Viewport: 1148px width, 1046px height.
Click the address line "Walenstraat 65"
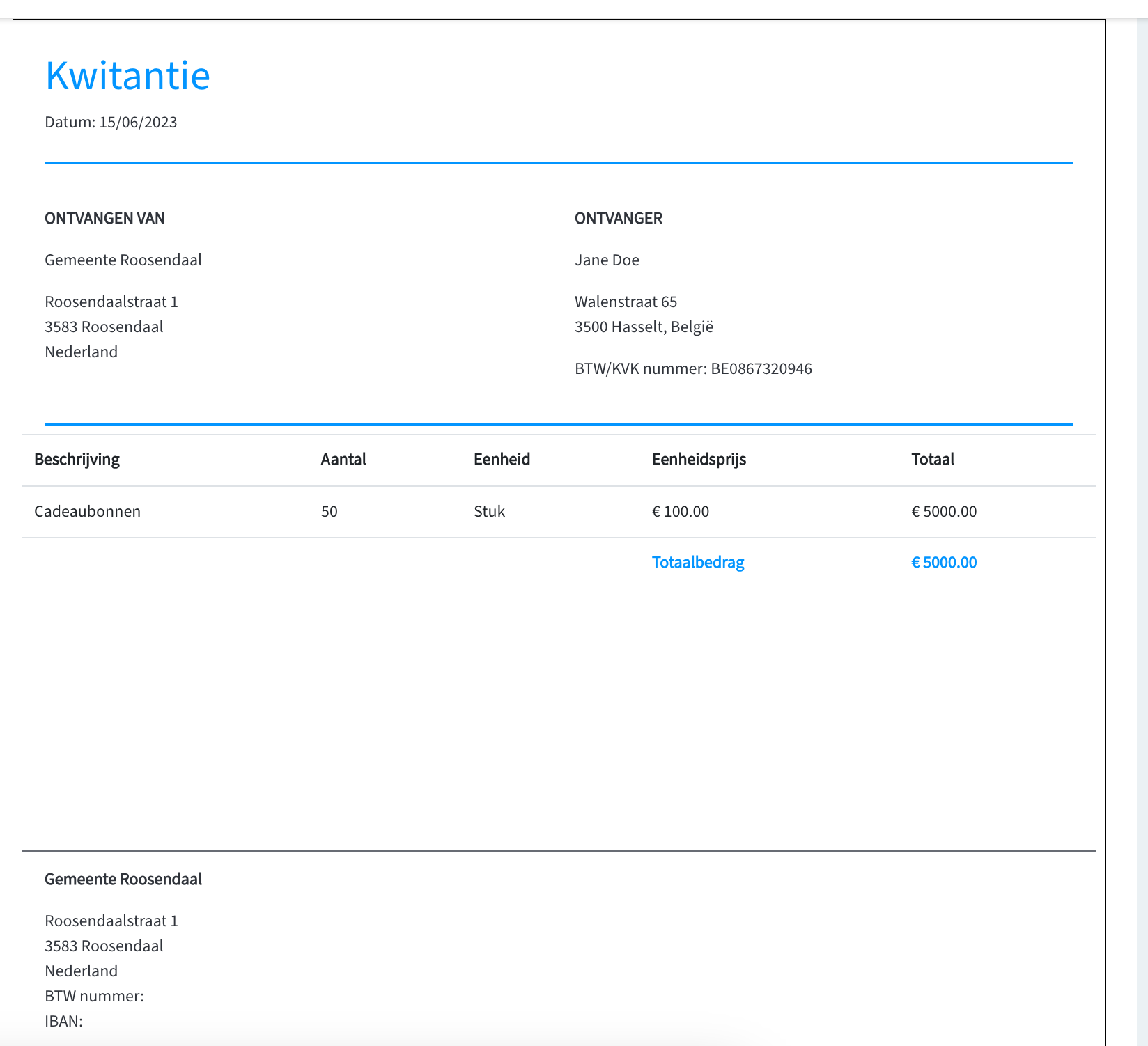tap(626, 302)
